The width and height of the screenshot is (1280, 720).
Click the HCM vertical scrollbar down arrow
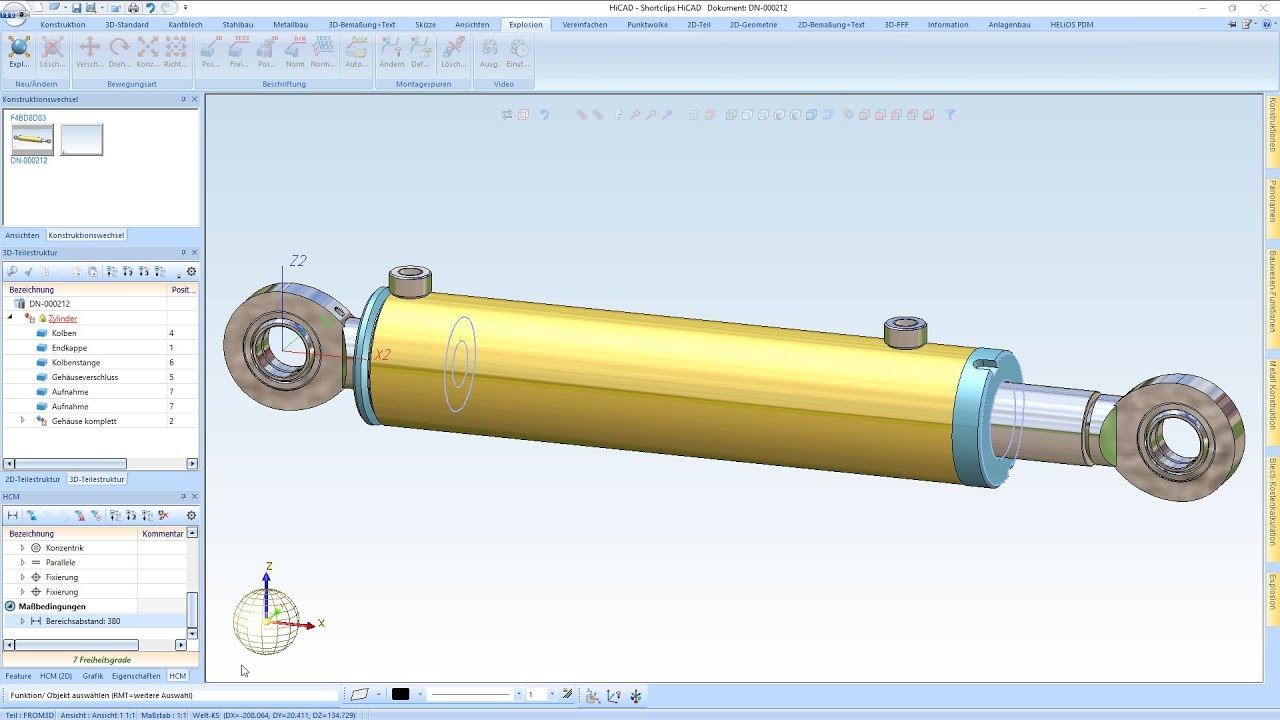click(x=193, y=634)
